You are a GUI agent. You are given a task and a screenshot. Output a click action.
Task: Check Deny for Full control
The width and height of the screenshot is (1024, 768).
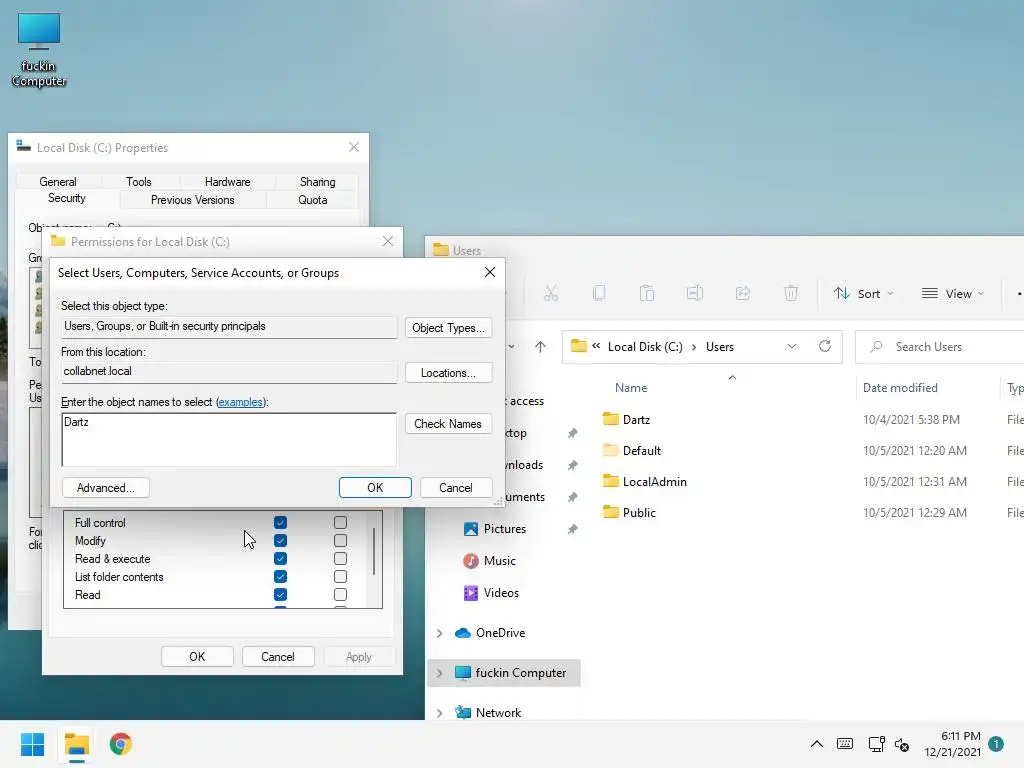[x=340, y=522]
